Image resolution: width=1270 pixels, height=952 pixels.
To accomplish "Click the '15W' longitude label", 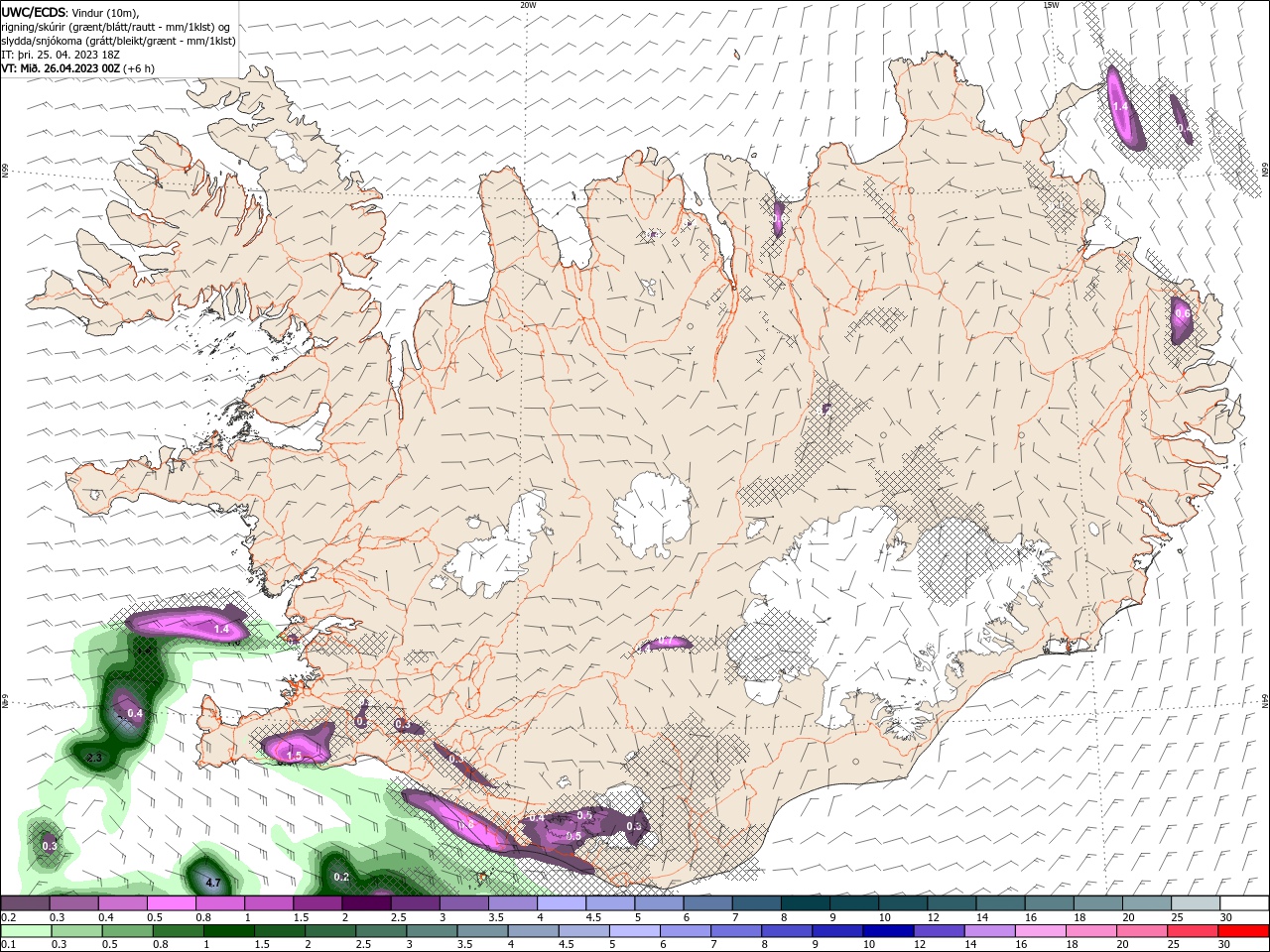I will click(1052, 5).
